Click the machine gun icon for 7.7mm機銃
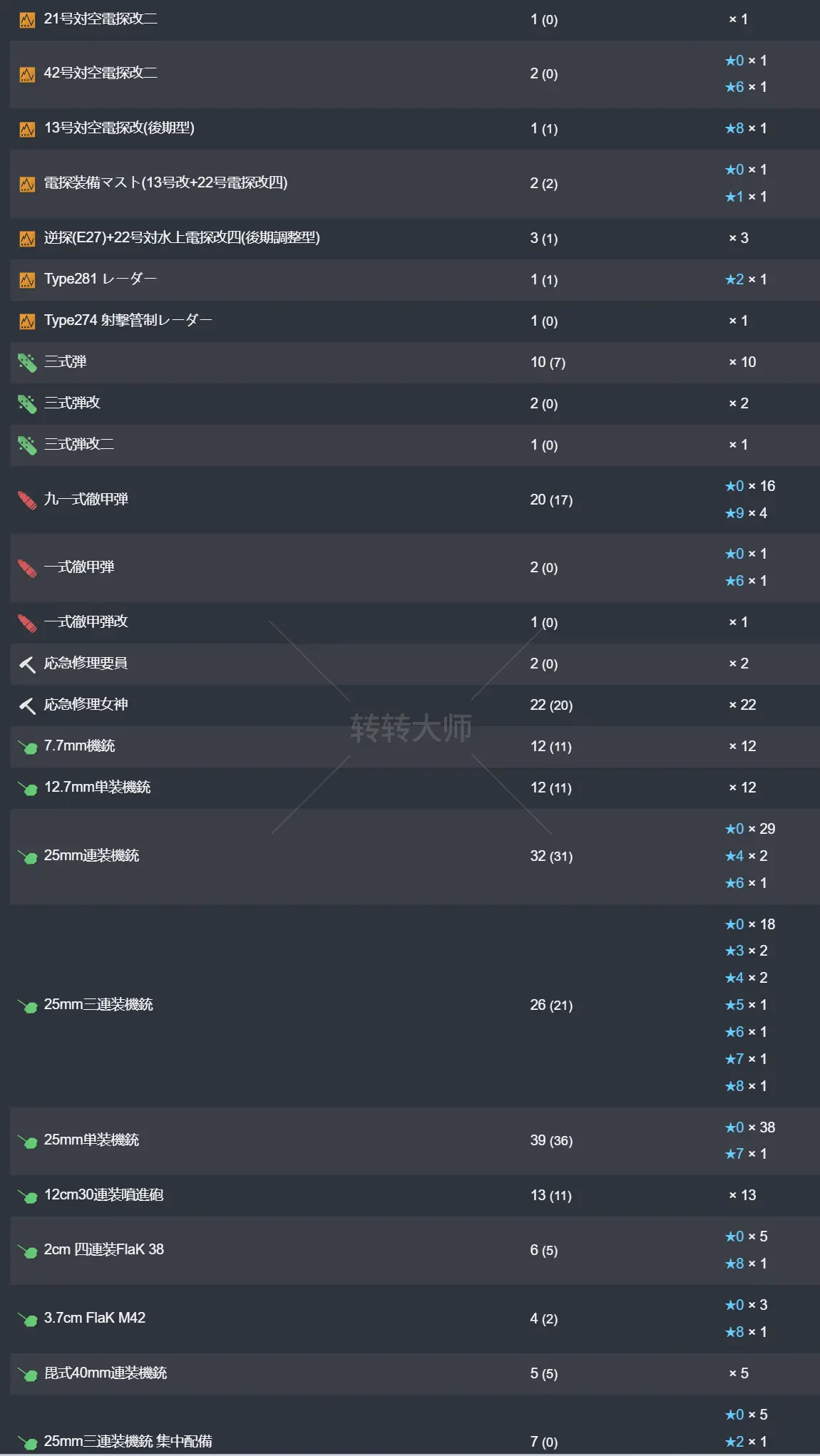 [x=28, y=747]
